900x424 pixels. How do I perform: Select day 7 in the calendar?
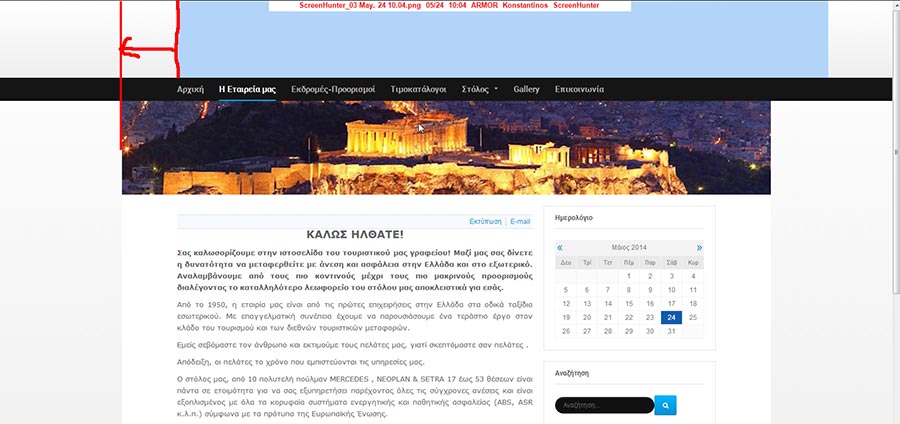point(608,290)
